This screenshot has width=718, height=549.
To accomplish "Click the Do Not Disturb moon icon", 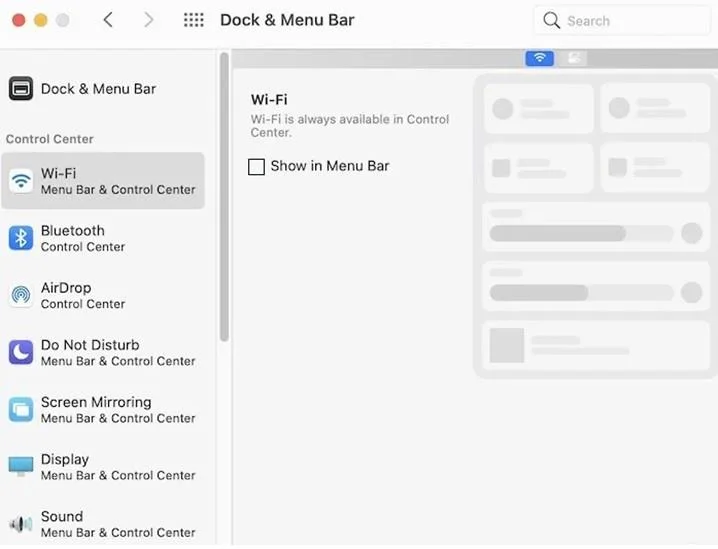I will pos(21,352).
